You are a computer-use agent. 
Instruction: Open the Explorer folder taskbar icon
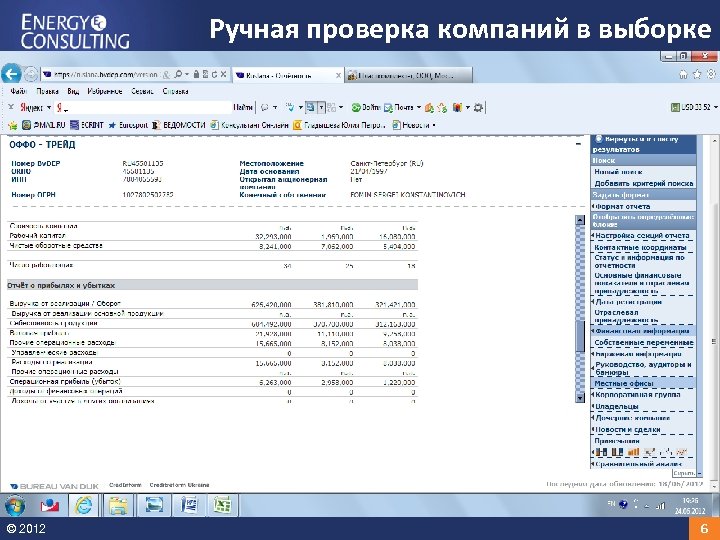point(118,506)
